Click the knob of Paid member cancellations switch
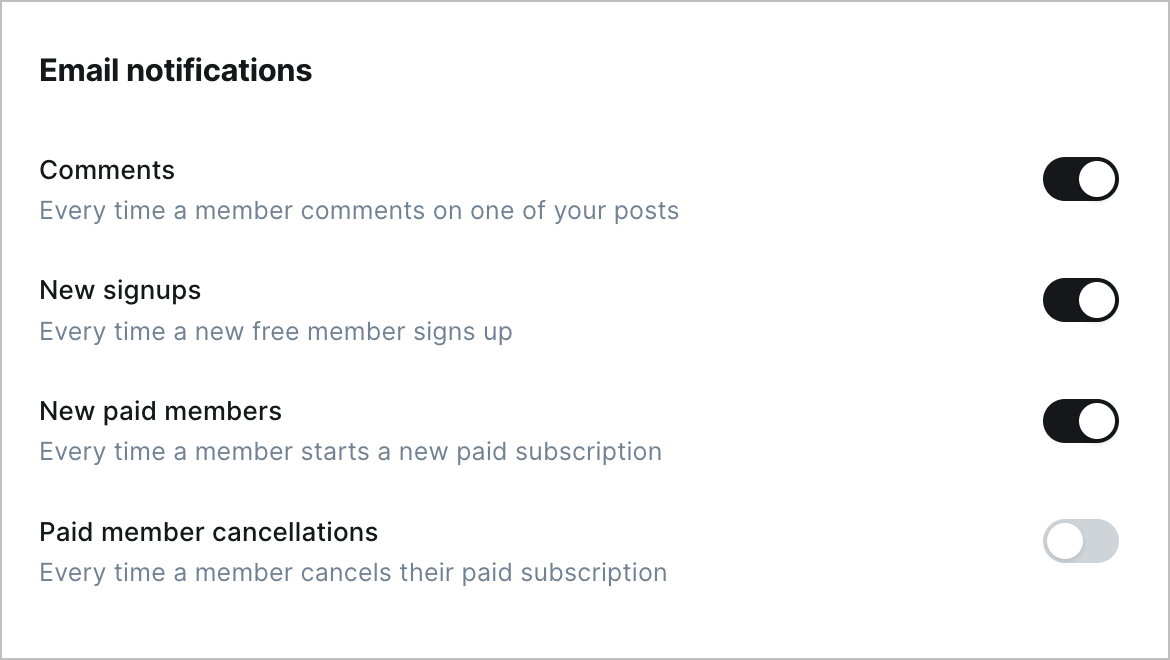The width and height of the screenshot is (1170, 660). [1064, 541]
